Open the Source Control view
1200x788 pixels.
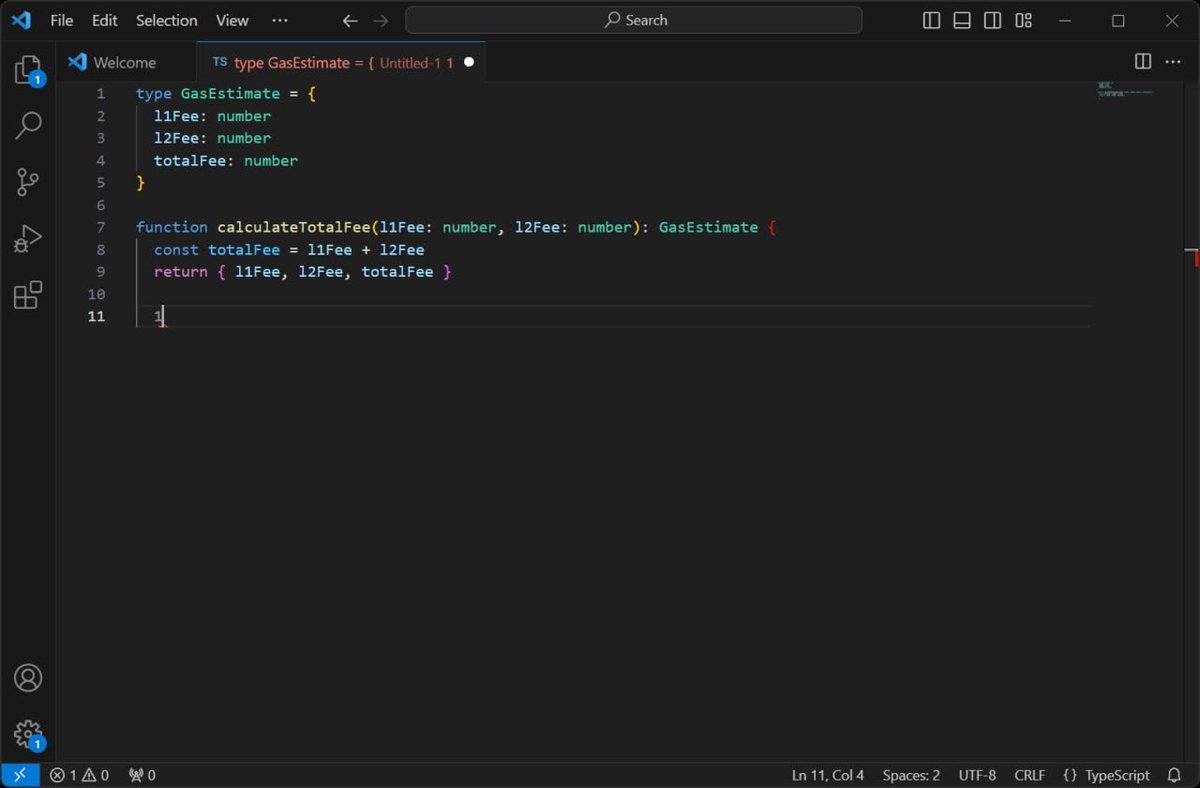click(28, 182)
